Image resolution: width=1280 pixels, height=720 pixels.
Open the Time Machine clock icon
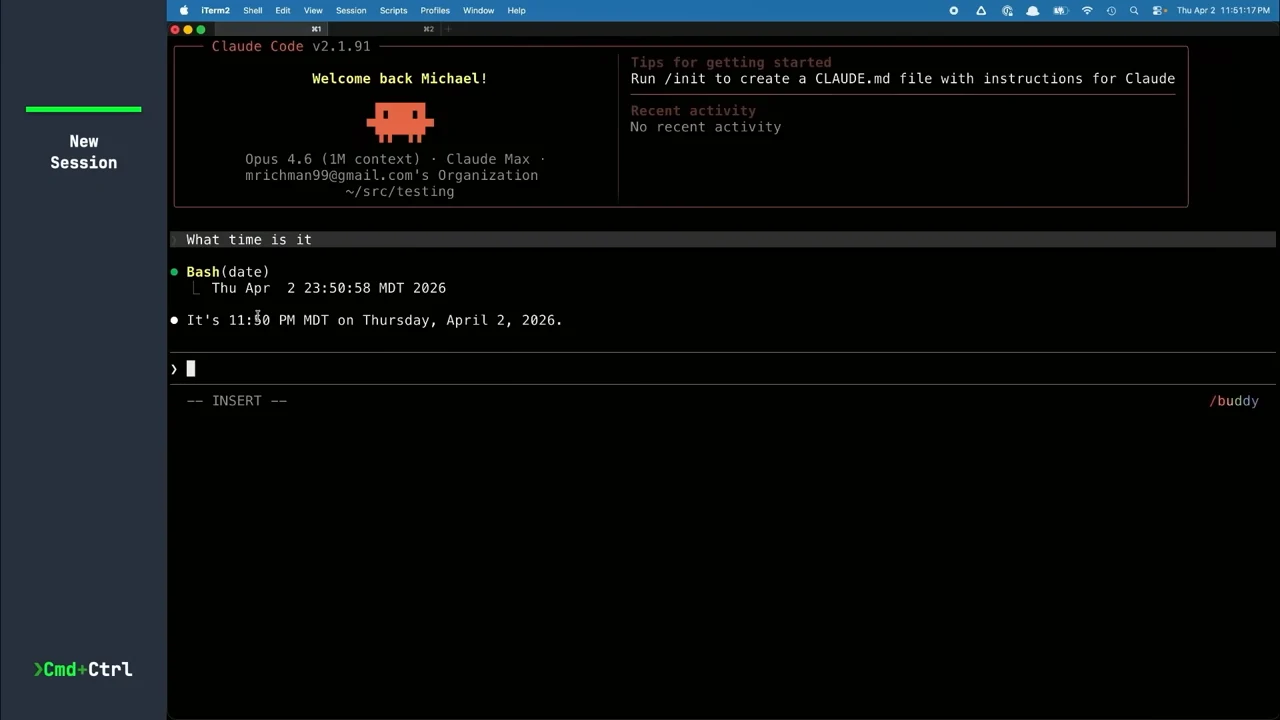tap(1111, 10)
